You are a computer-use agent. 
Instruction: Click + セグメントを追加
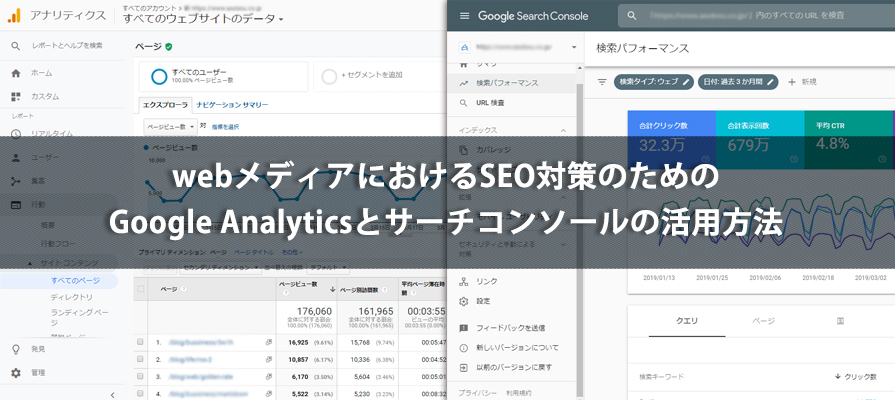pyautogui.click(x=372, y=75)
